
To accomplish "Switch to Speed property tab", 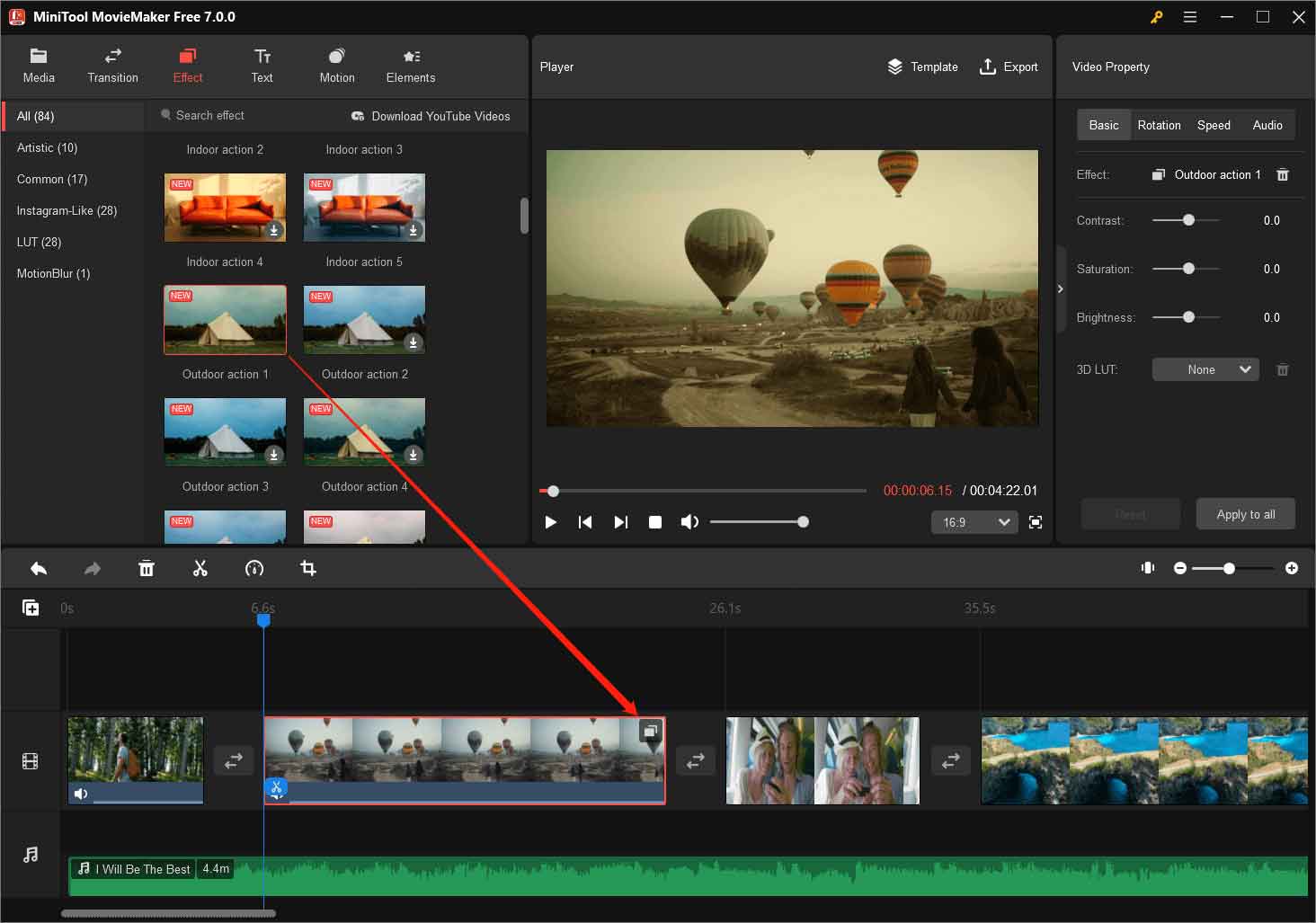I will (x=1214, y=125).
